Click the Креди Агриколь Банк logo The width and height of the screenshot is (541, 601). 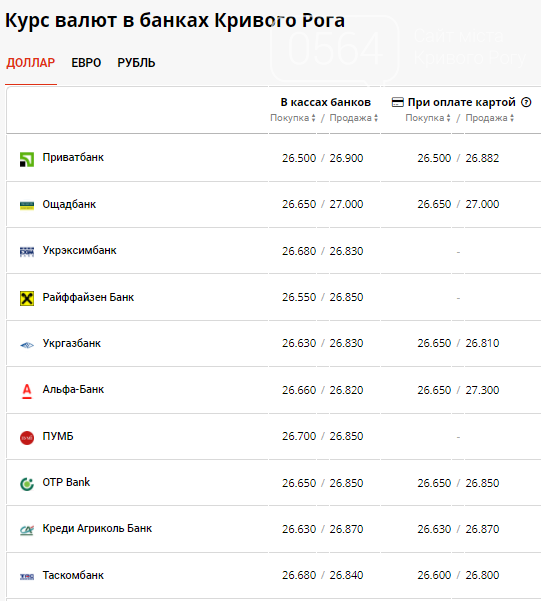[x=27, y=530]
